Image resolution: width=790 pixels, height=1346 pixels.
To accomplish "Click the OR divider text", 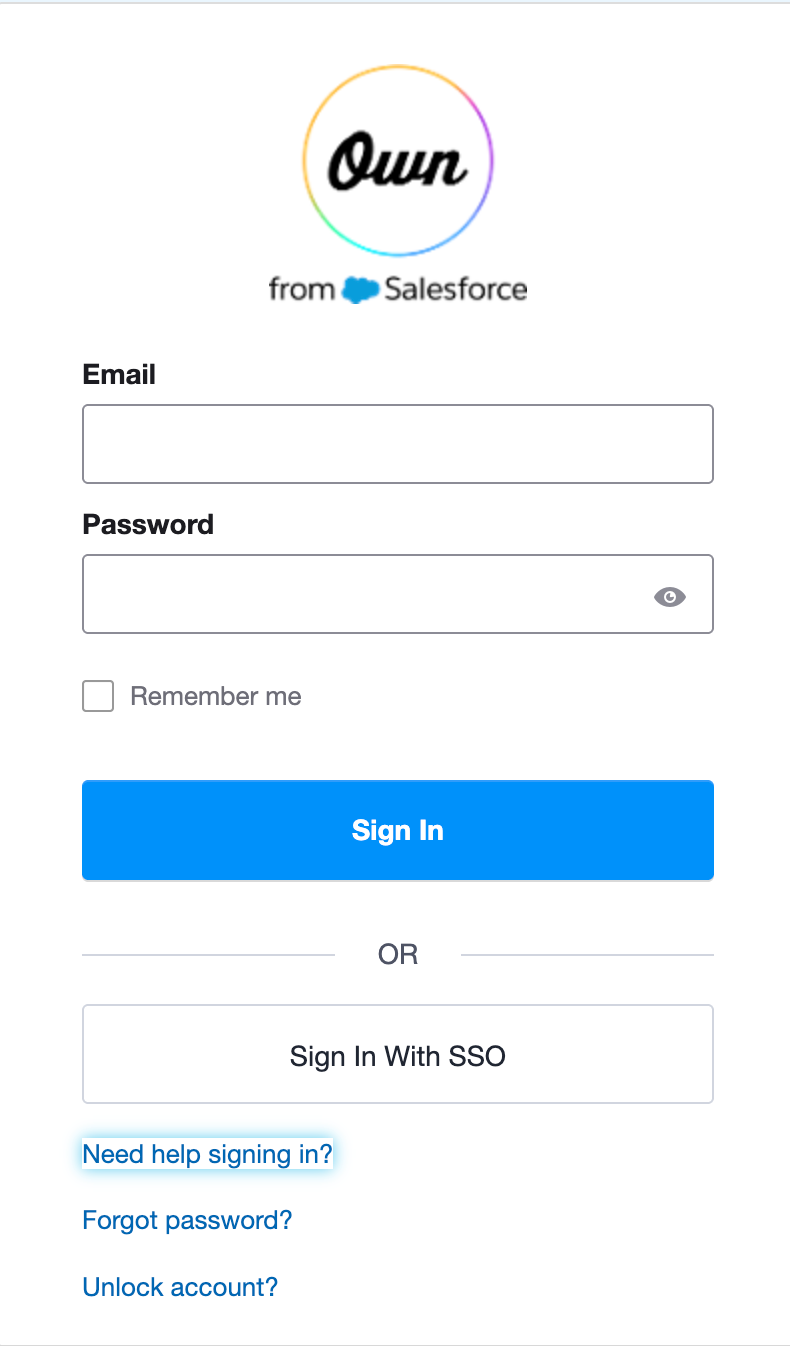I will [397, 954].
